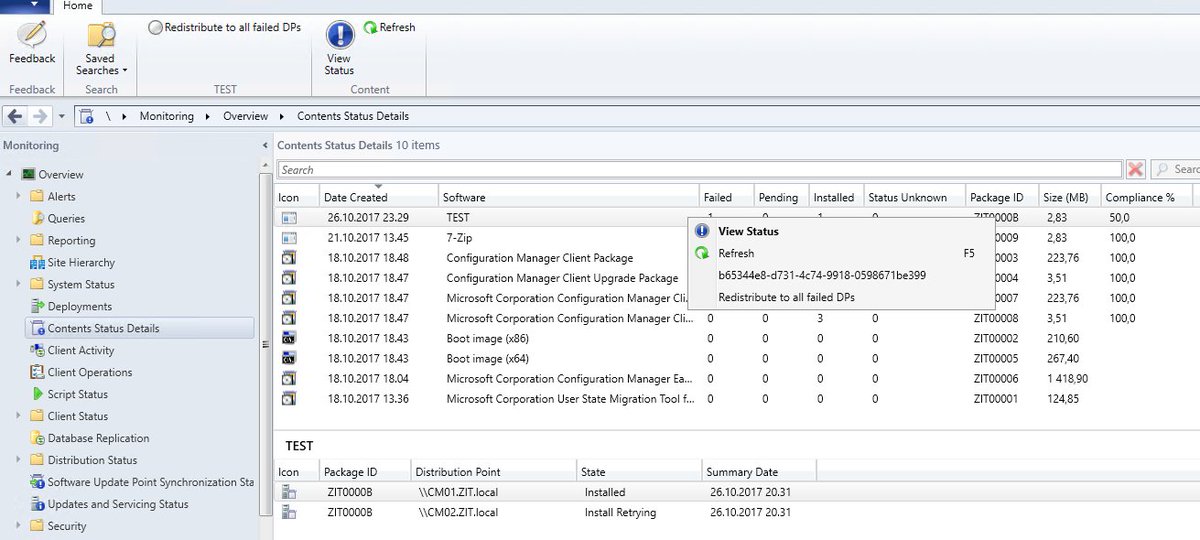Select Configuration Manager Client Upgrade Package row
The image size is (1200, 540).
pos(737,278)
